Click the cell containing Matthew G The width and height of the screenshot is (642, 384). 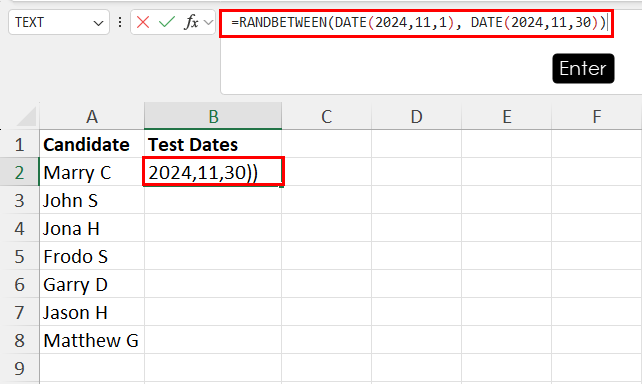(x=92, y=340)
